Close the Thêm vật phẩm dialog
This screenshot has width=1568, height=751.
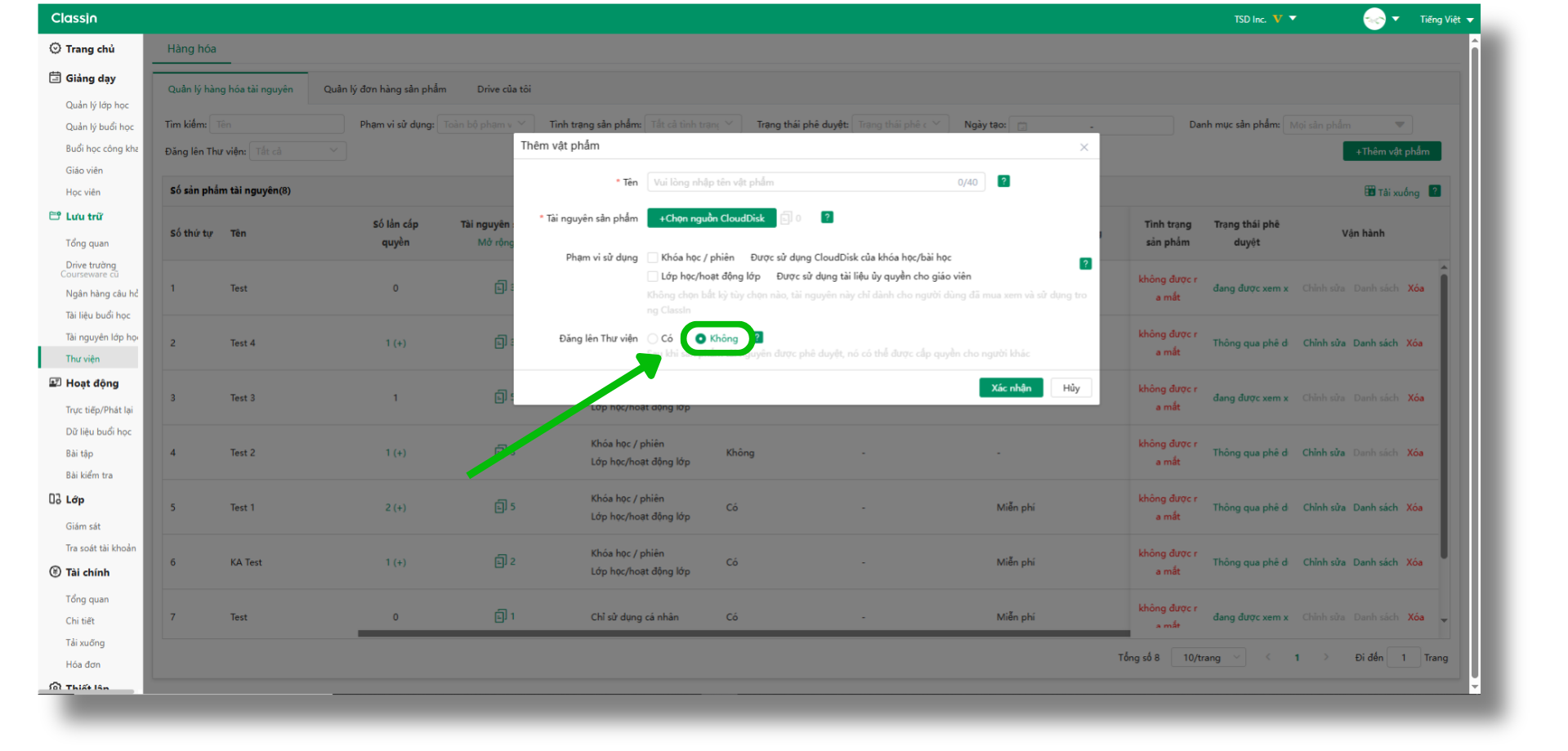coord(1083,147)
